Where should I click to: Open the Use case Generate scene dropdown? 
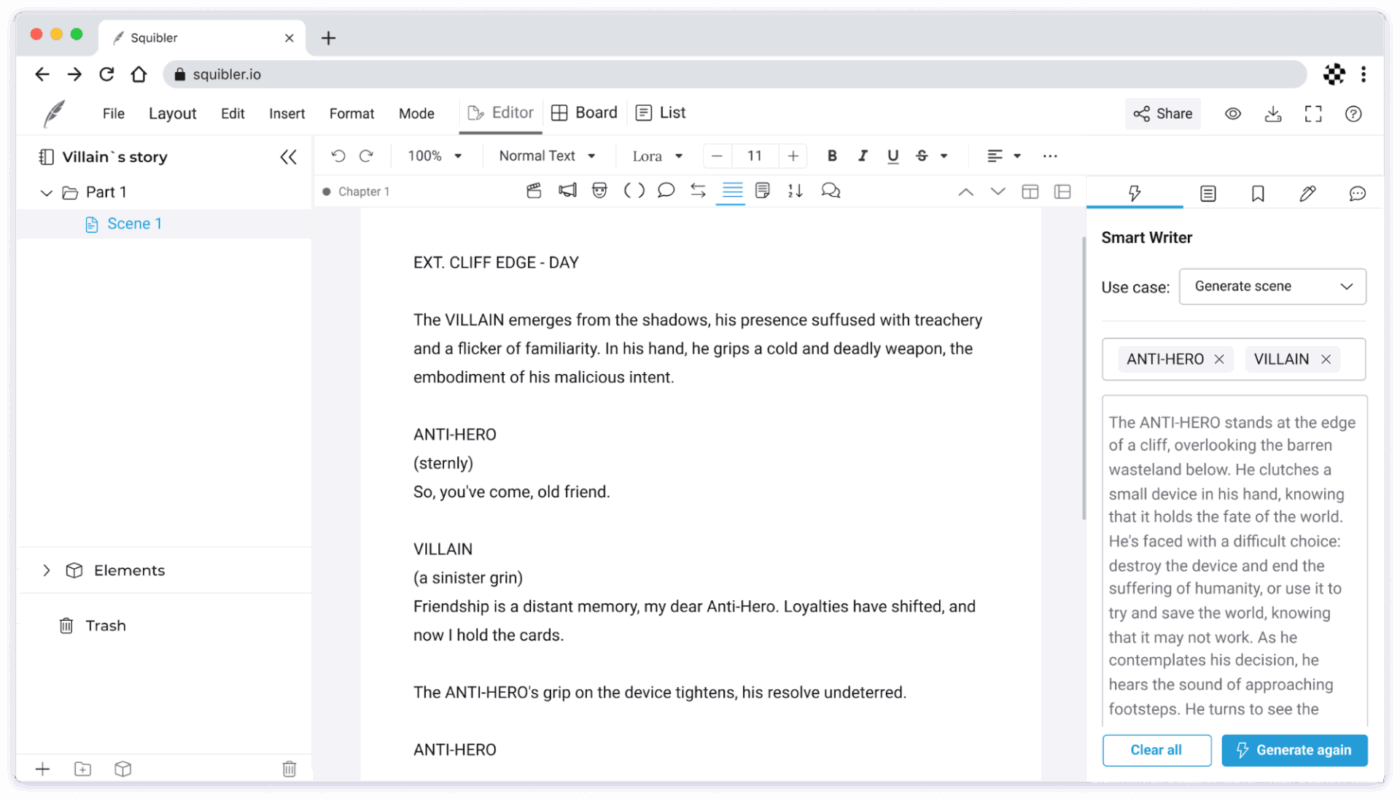1272,286
